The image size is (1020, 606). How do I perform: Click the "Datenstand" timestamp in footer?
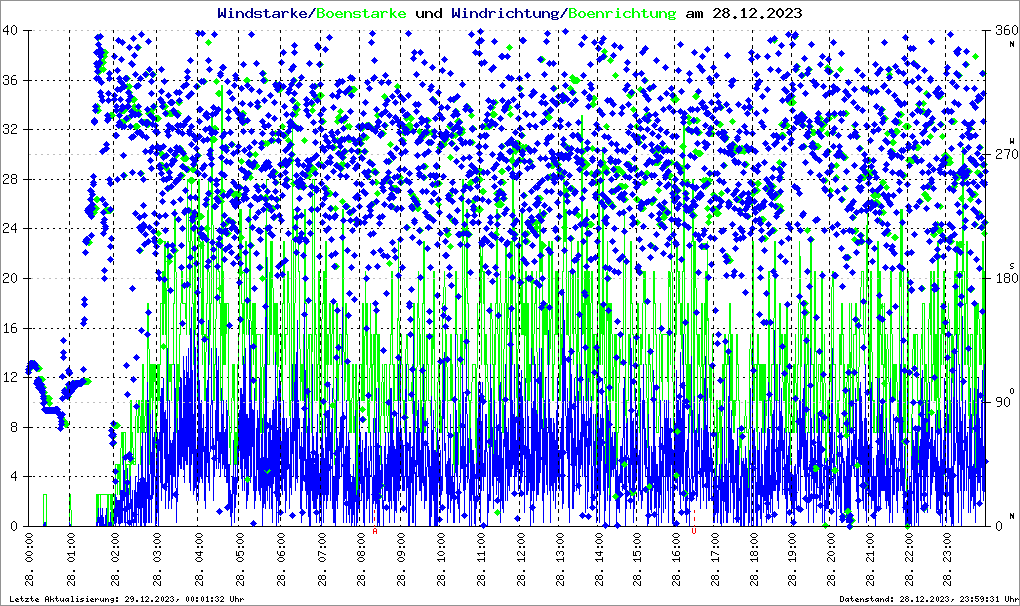click(x=928, y=598)
